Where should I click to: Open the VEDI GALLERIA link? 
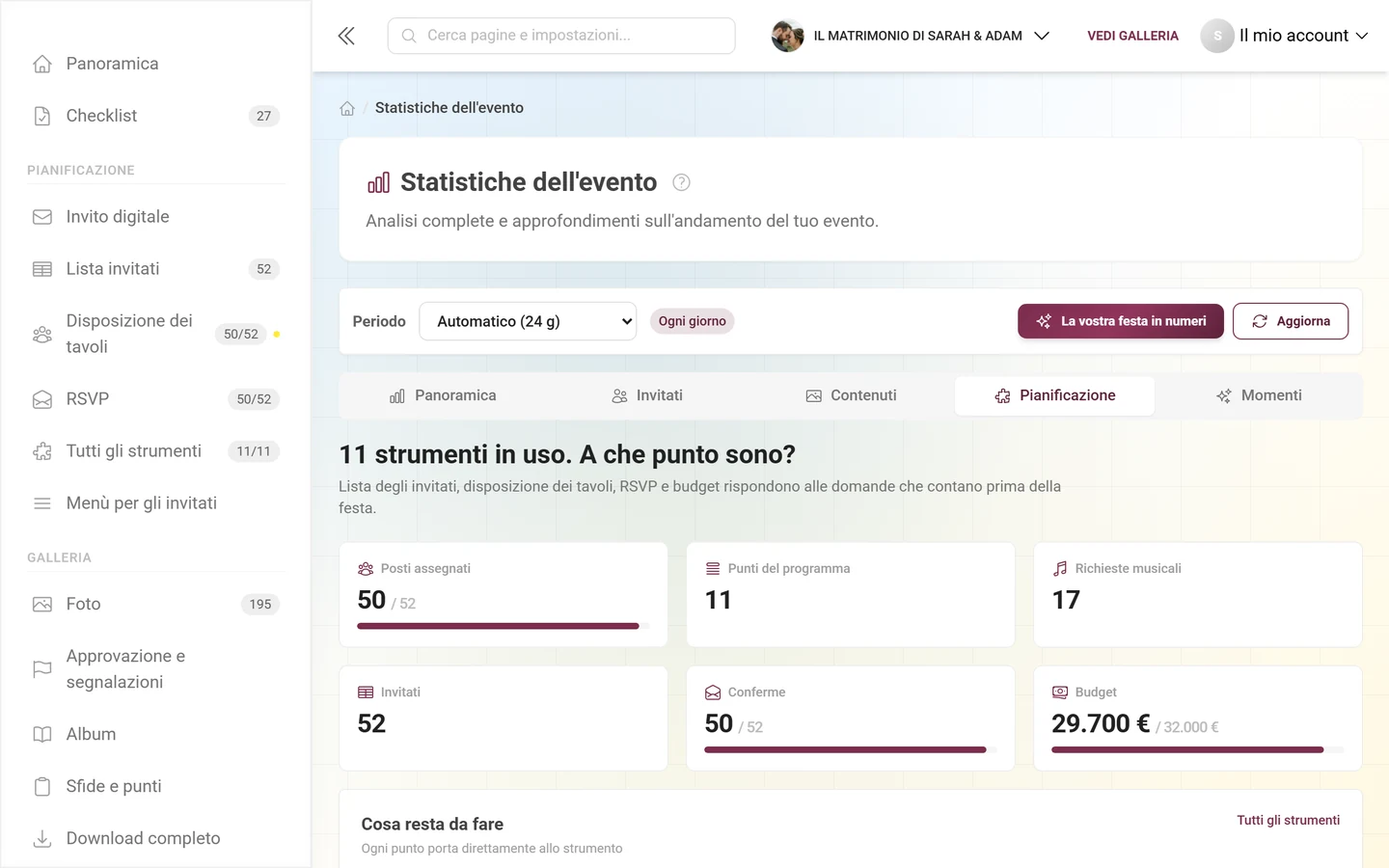pyautogui.click(x=1132, y=36)
